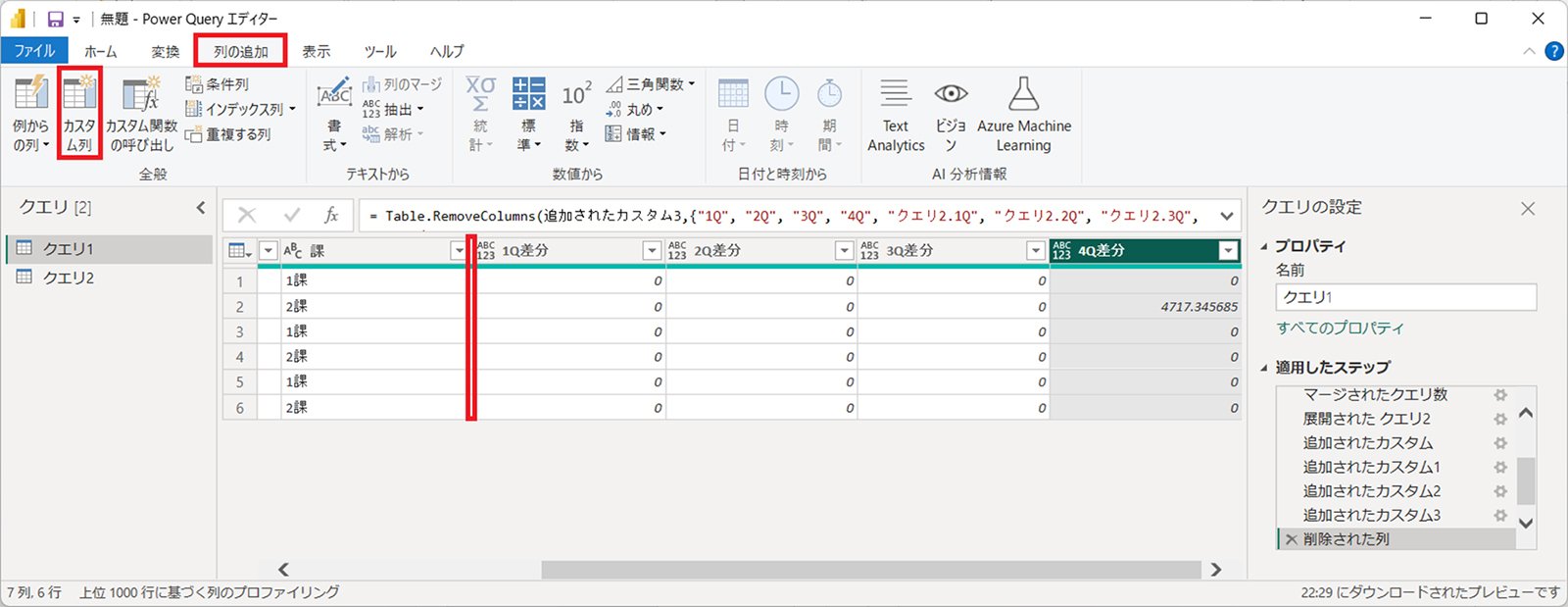
Task: Click the Time (時刻) clock icon
Action: click(781, 93)
